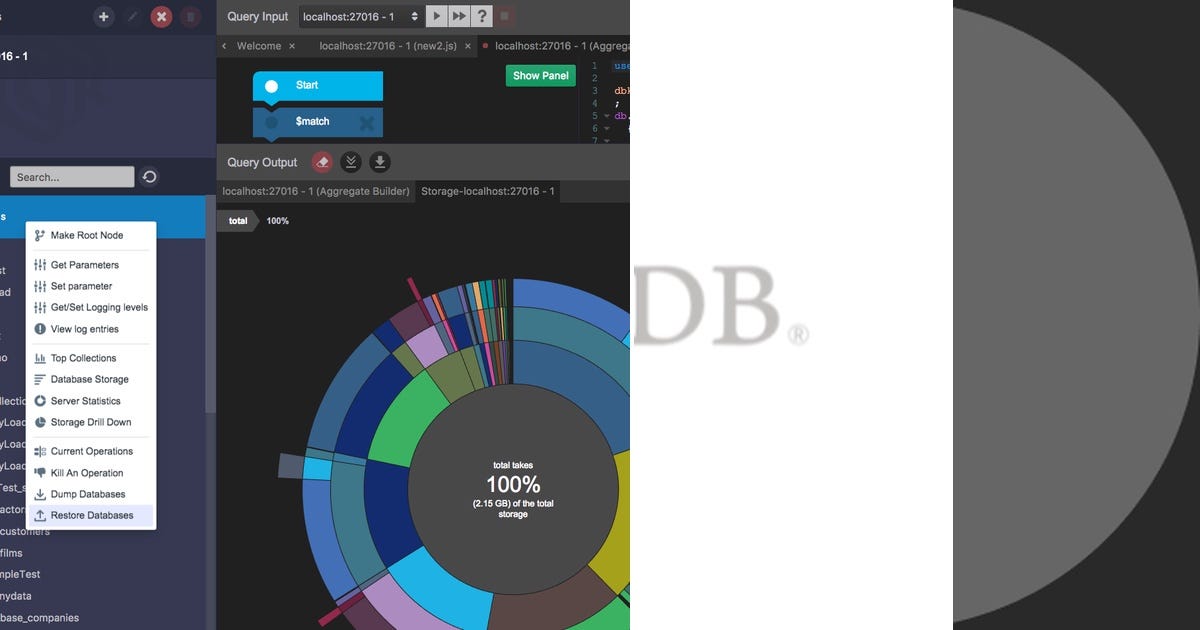
Task: Select the Dump Databases icon
Action: tap(41, 493)
